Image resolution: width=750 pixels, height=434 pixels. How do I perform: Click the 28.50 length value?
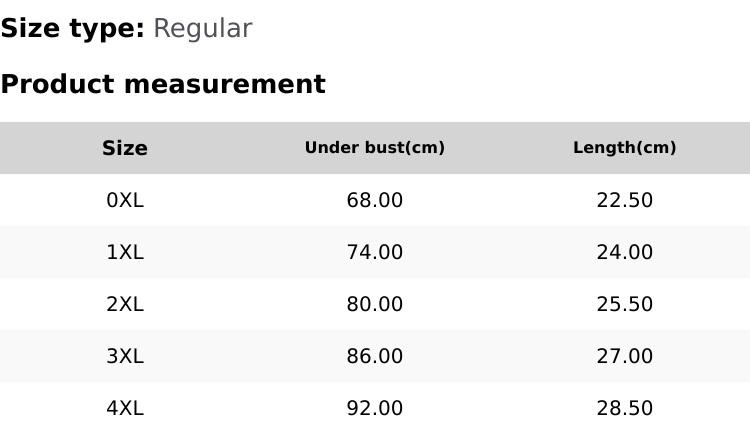pyautogui.click(x=625, y=408)
